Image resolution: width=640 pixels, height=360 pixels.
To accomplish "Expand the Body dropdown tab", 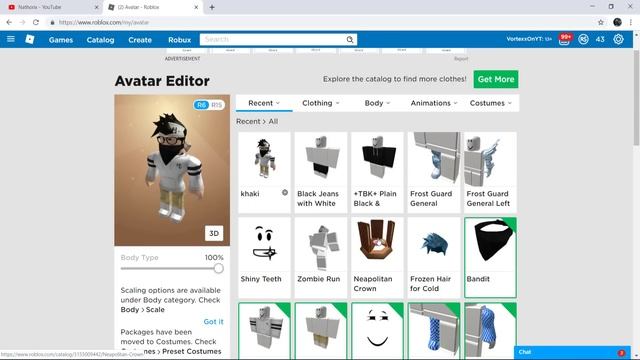I will tap(377, 103).
